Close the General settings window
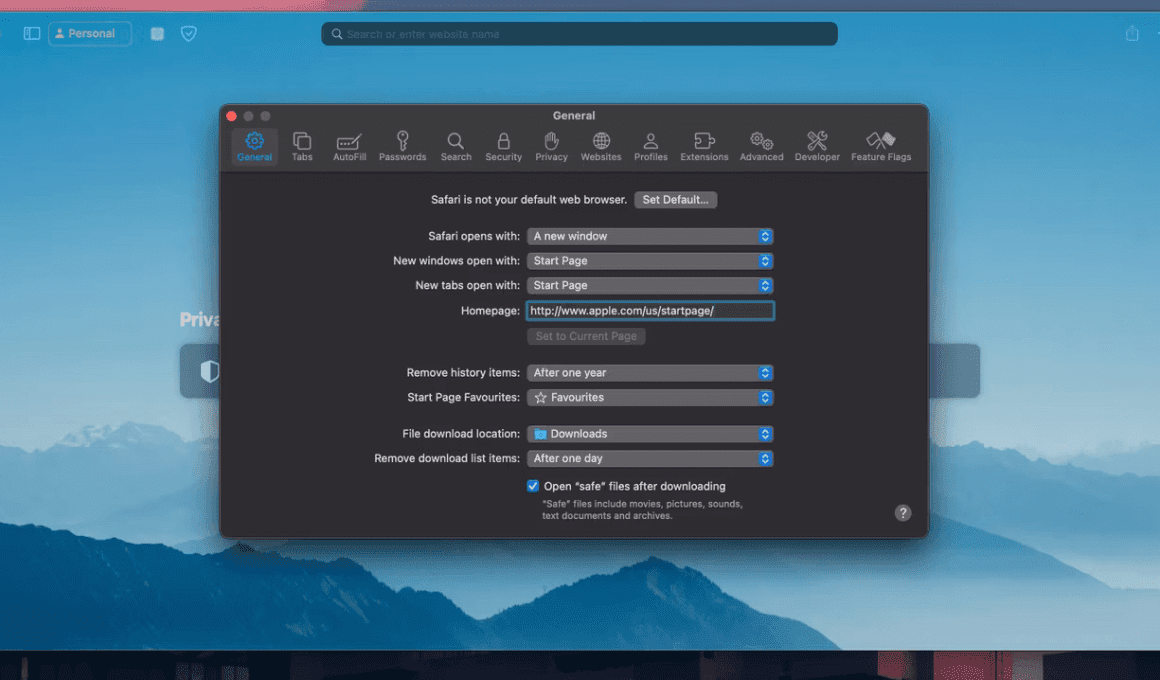Screen dimensions: 1160x680 (232, 116)
